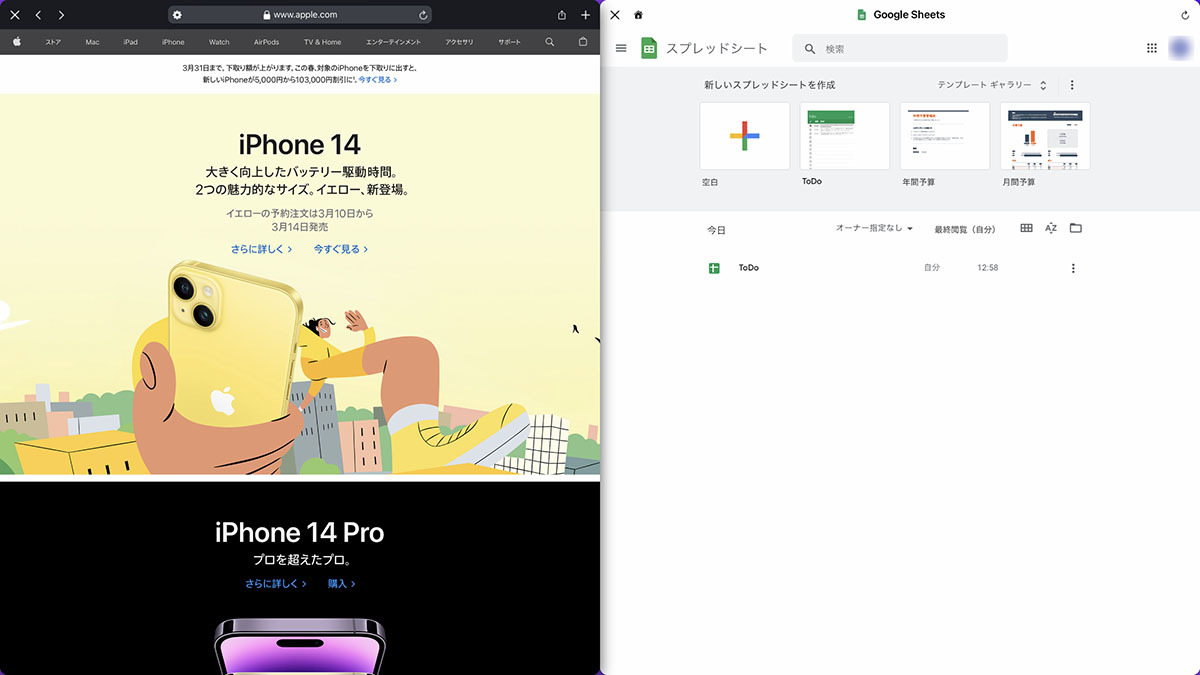The image size is (1200, 675).
Task: Open the iPad menu item
Action: 131,42
